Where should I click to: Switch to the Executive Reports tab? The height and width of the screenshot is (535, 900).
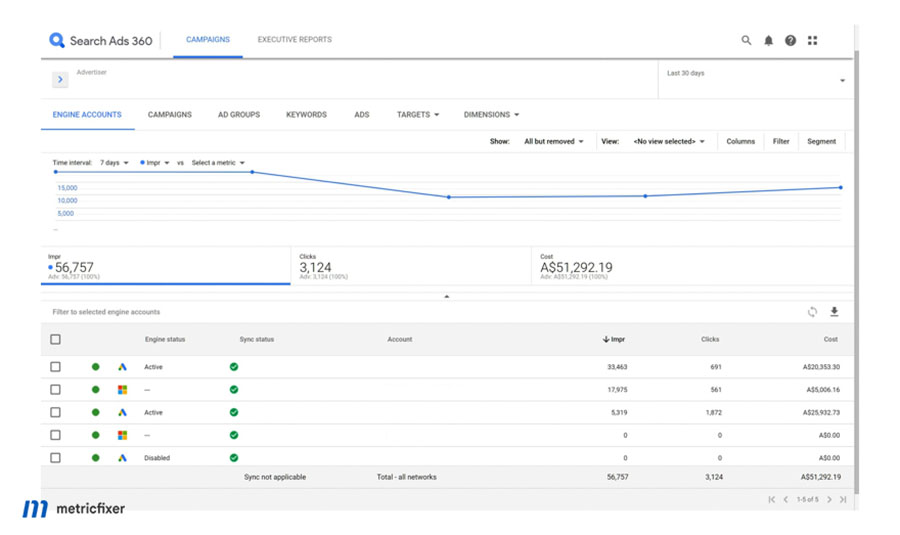click(294, 40)
